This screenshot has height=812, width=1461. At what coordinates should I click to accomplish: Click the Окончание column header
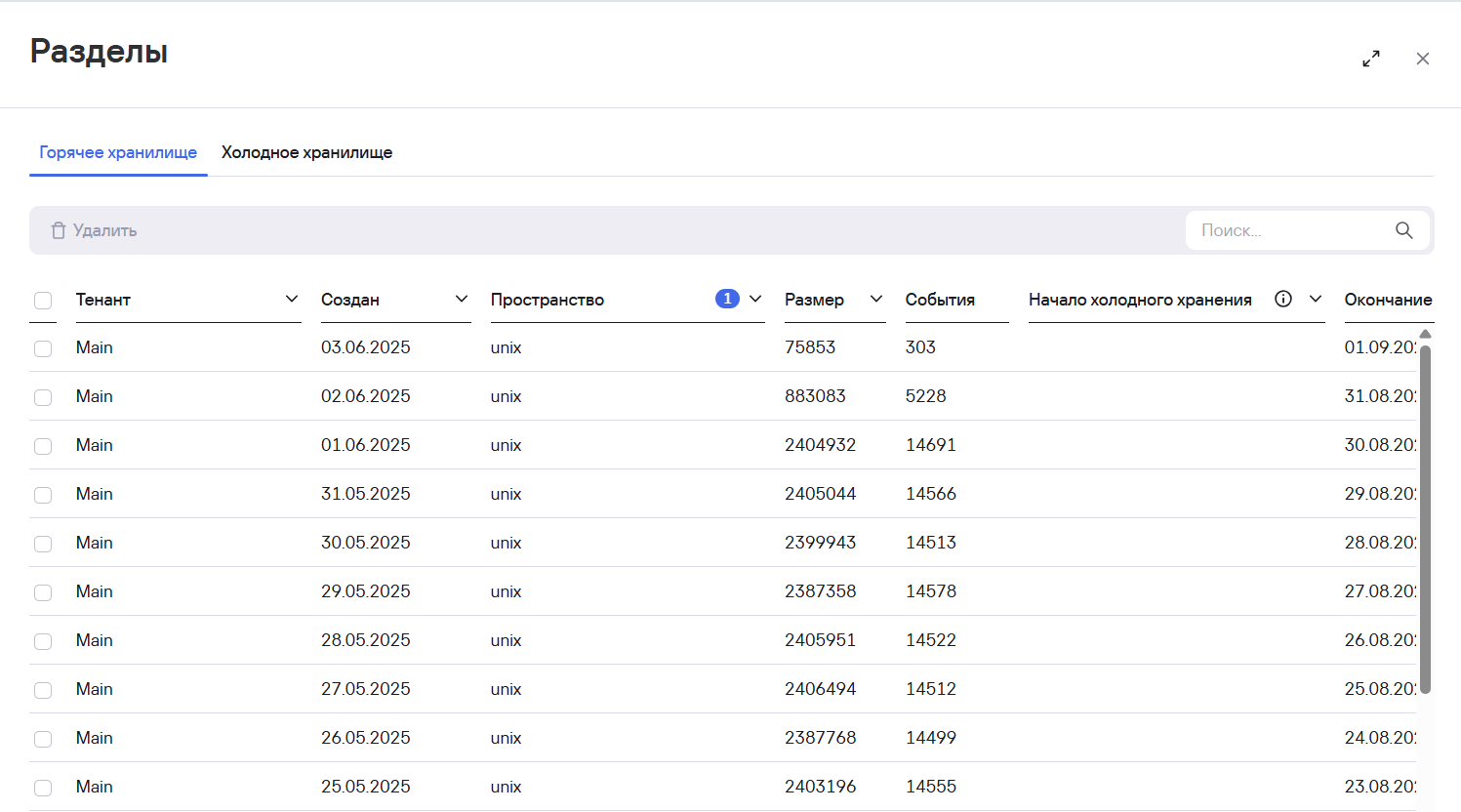pyautogui.click(x=1388, y=300)
